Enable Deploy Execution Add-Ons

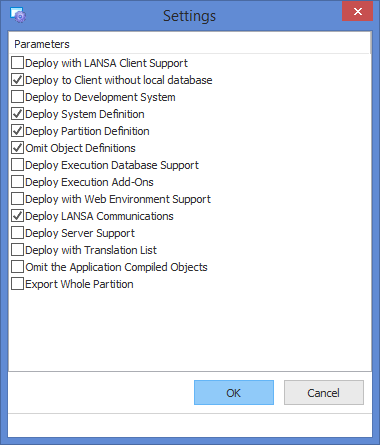coord(17,182)
